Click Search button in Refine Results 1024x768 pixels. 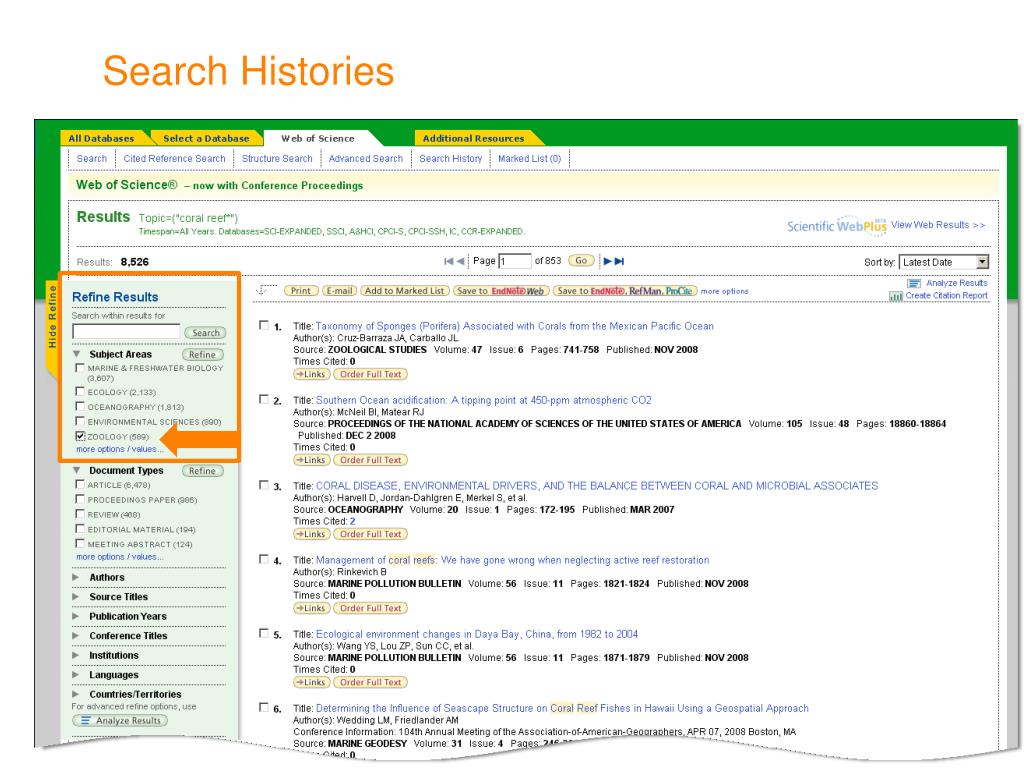206,333
